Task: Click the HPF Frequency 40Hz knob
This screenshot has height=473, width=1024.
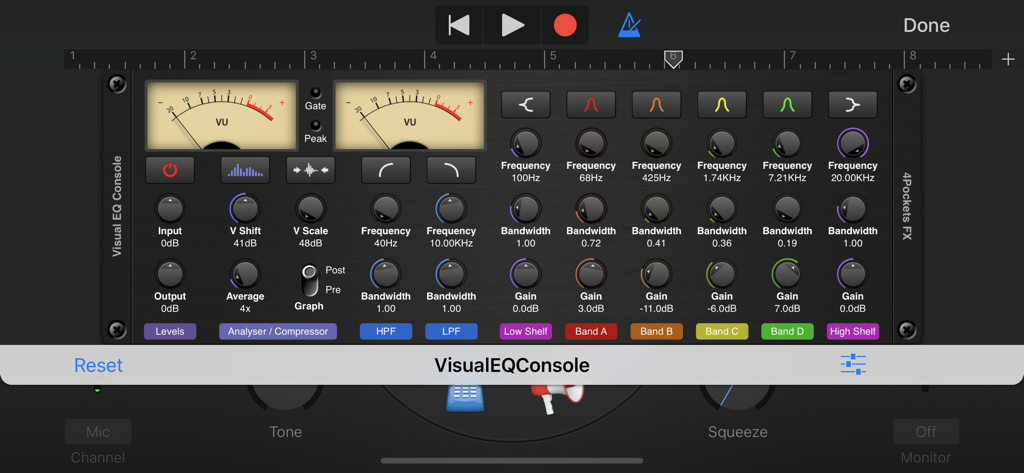Action: (x=385, y=209)
